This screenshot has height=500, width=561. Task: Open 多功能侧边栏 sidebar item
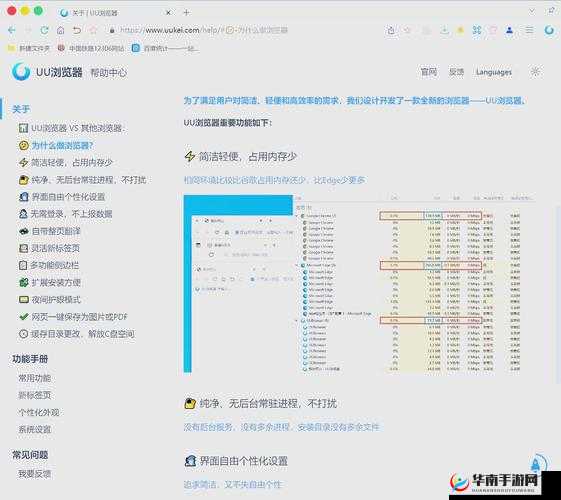49,265
